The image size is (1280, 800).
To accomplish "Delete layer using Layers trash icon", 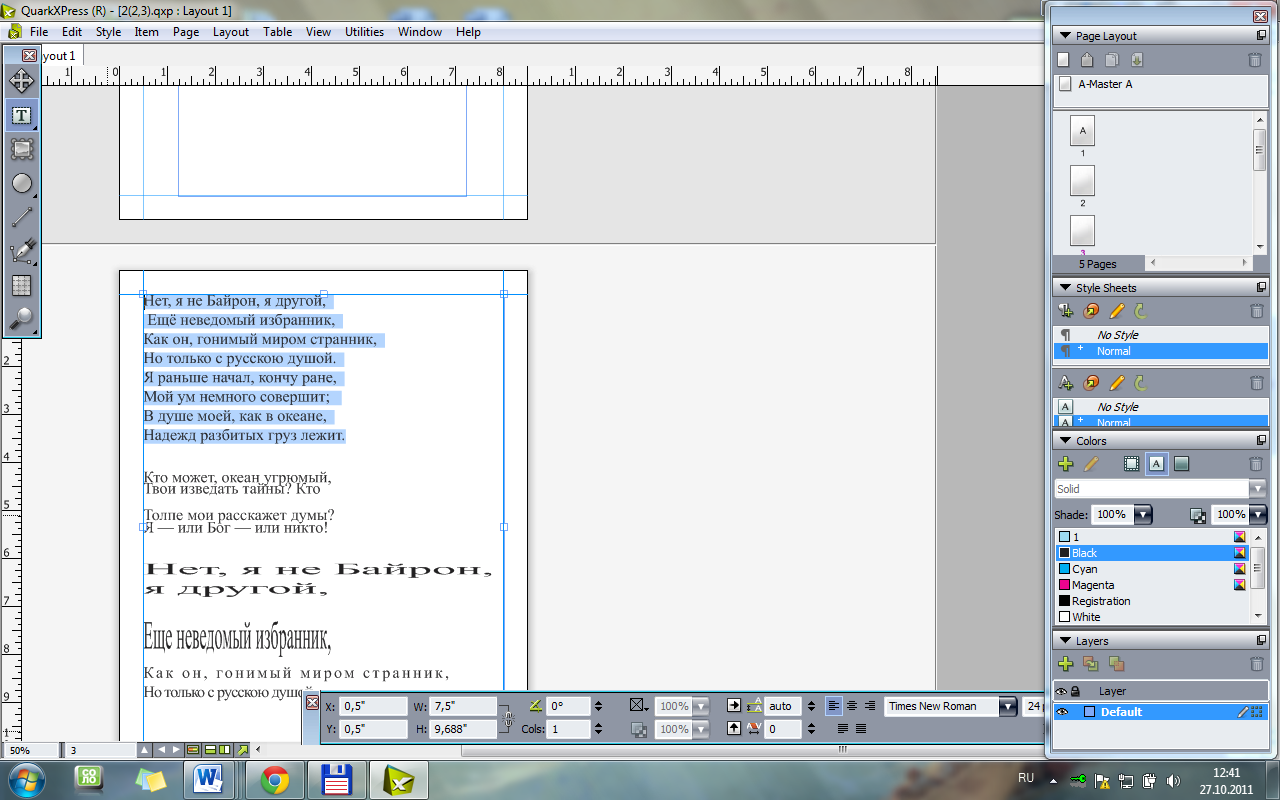I will pos(1255,664).
